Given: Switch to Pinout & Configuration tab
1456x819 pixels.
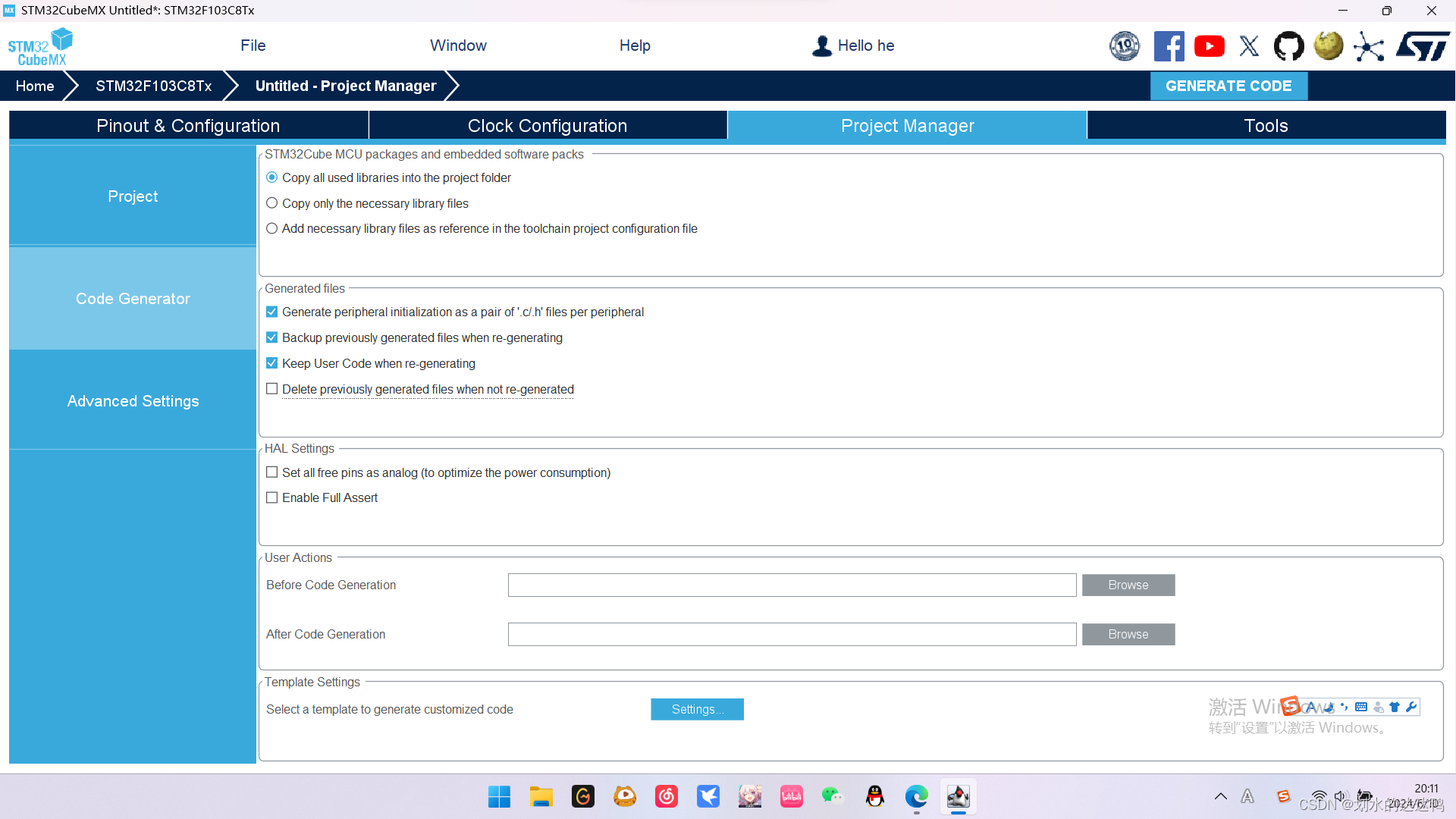Looking at the screenshot, I should point(188,126).
